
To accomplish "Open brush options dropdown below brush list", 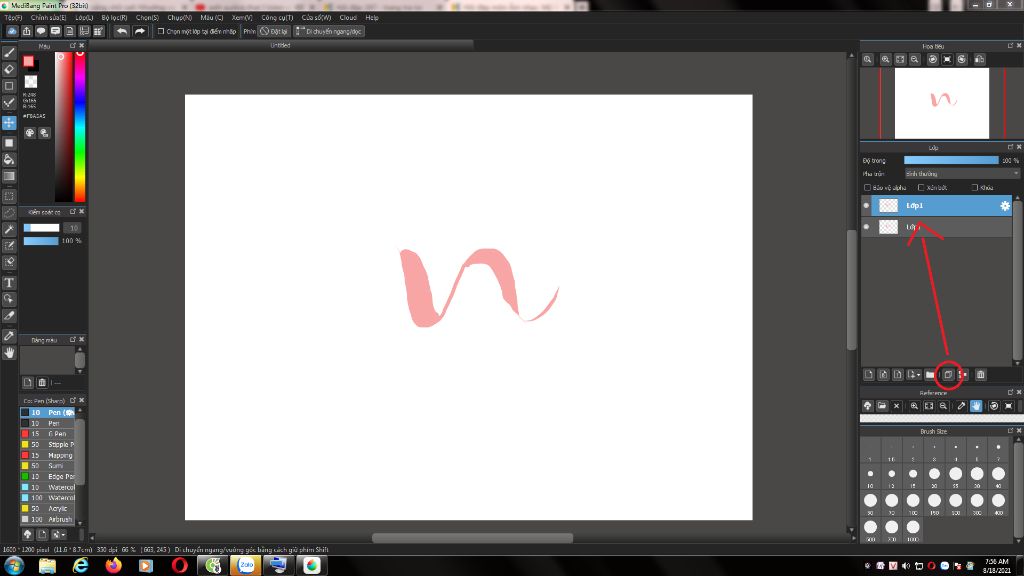I will (58, 535).
